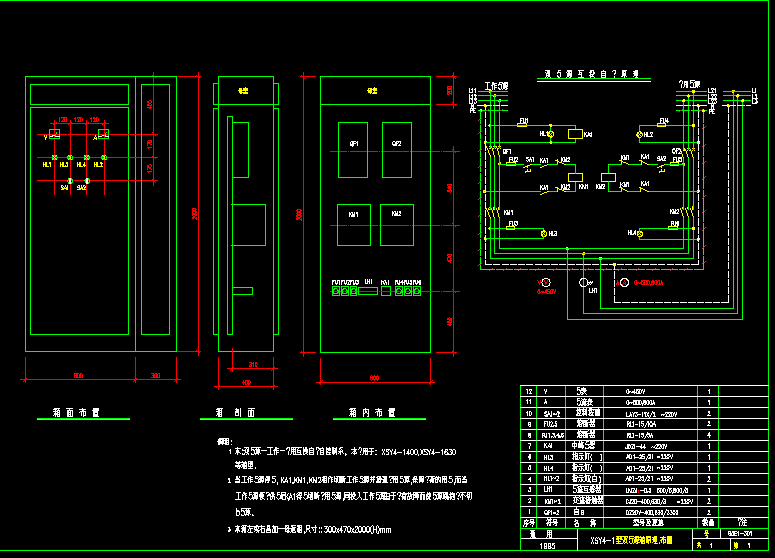Click the 2000 height dimension beside the cabinet face
Viewport: 775px width, 558px height.
[x=195, y=214]
